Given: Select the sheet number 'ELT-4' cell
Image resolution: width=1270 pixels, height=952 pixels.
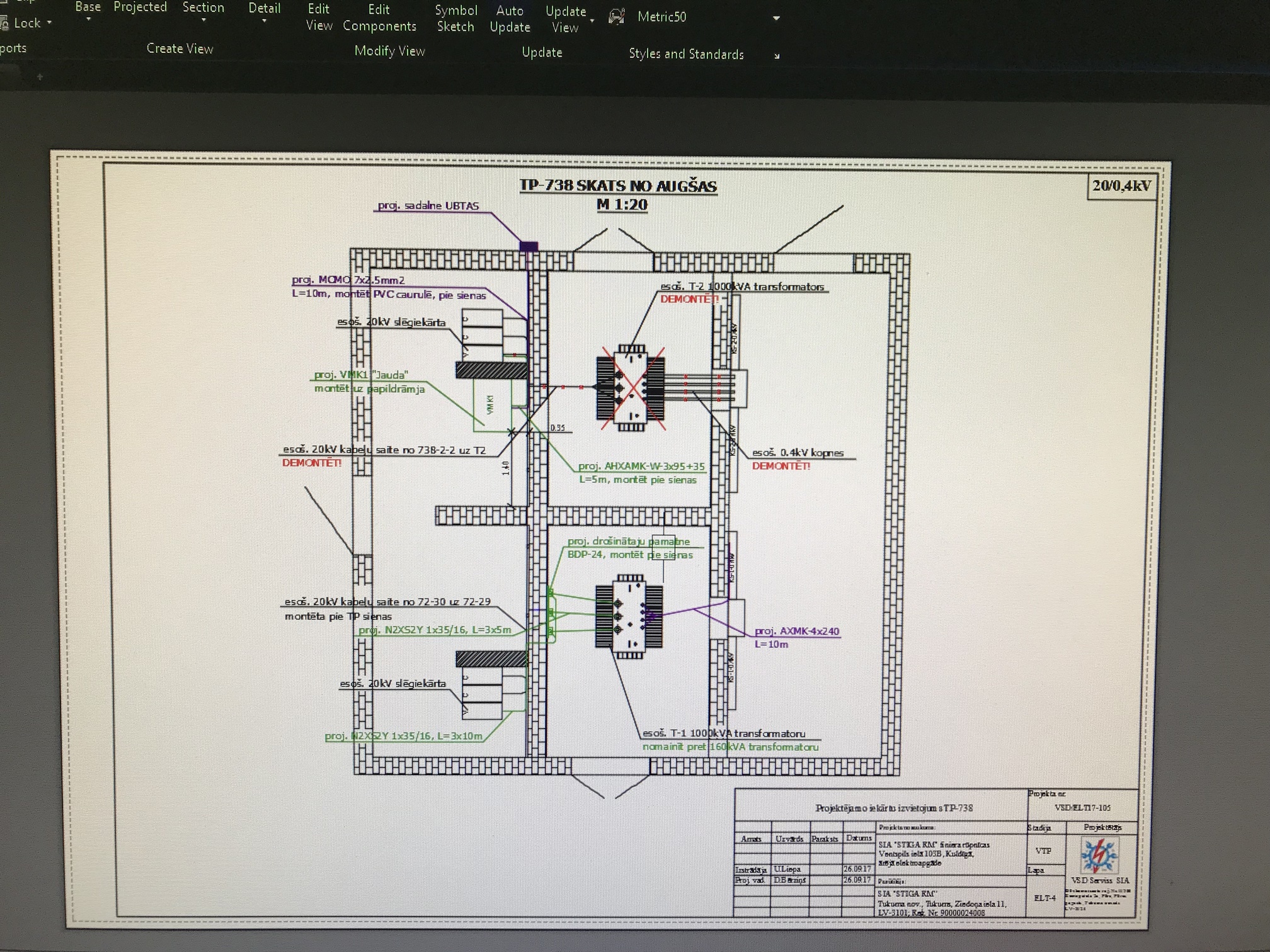Looking at the screenshot, I should (1045, 898).
